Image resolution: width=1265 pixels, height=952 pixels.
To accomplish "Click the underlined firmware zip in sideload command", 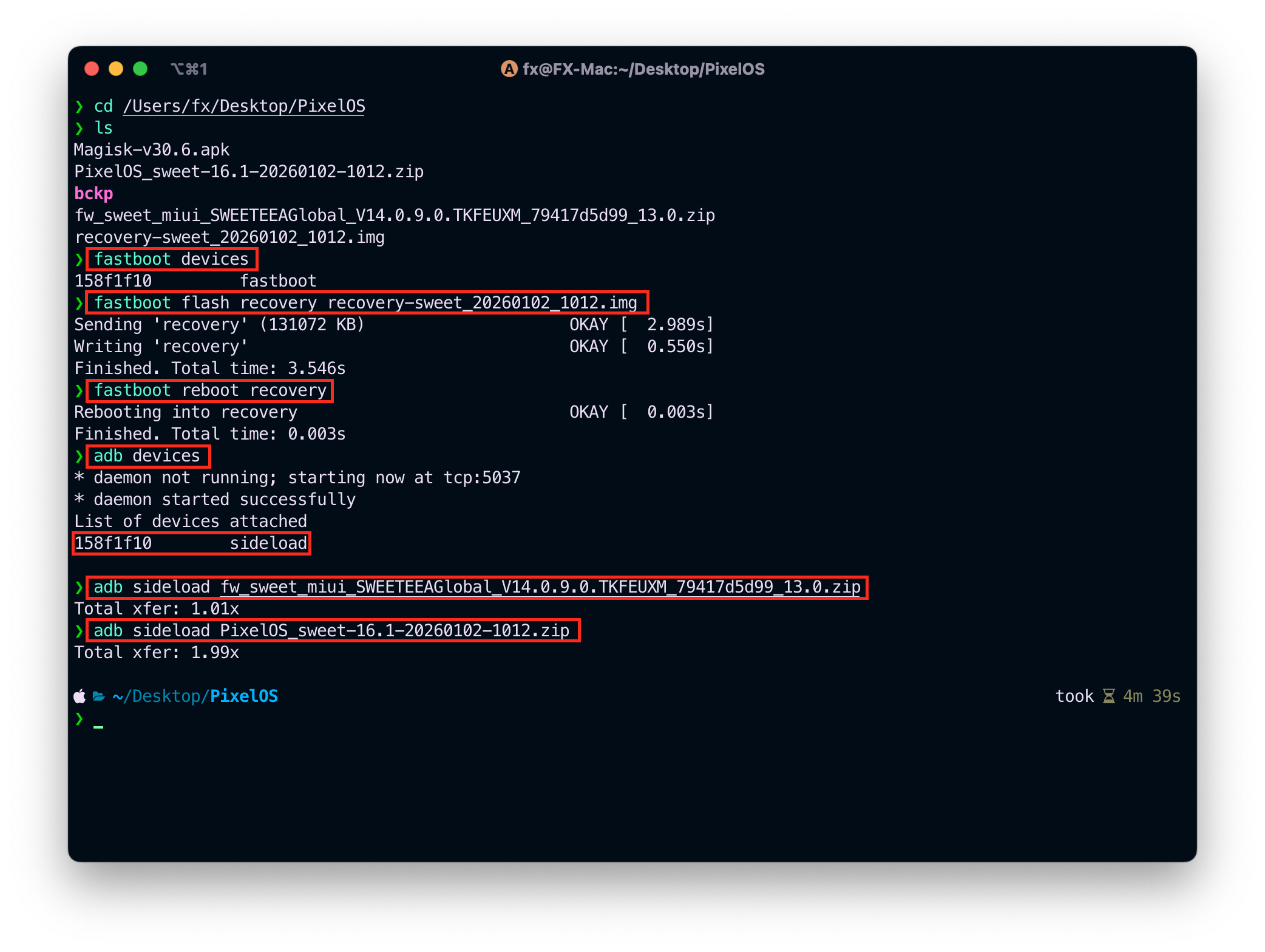I will pyautogui.click(x=540, y=587).
